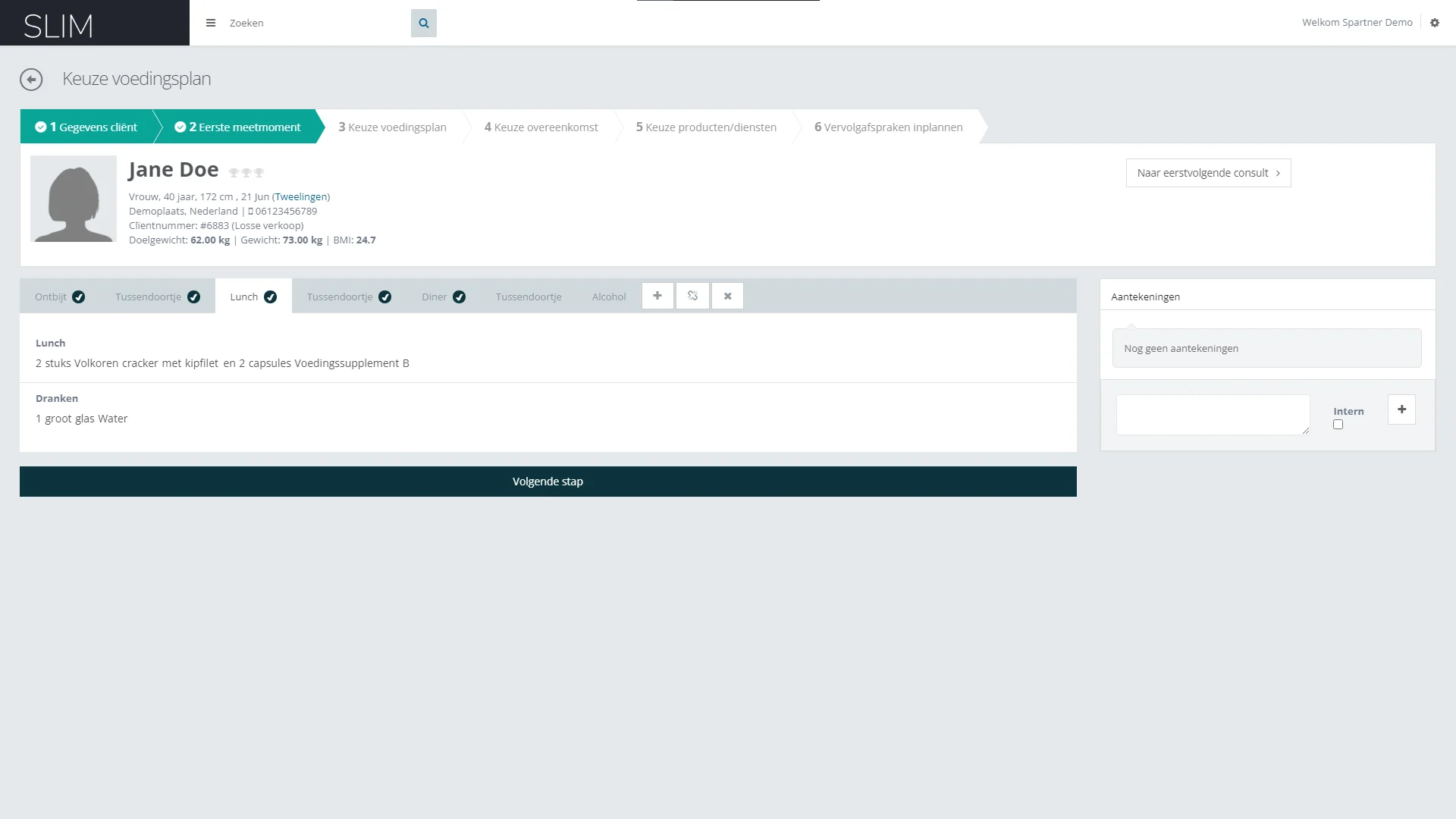Go to step 4 Keuze overeenkomst
1456x819 pixels.
[541, 127]
